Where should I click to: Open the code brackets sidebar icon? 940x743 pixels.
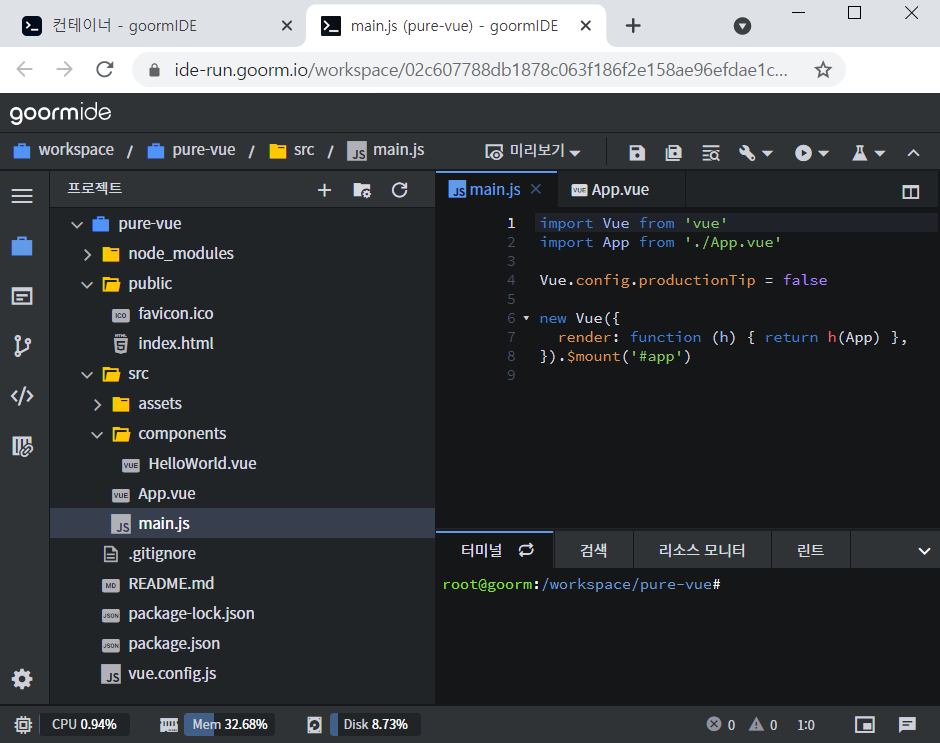pyautogui.click(x=22, y=396)
